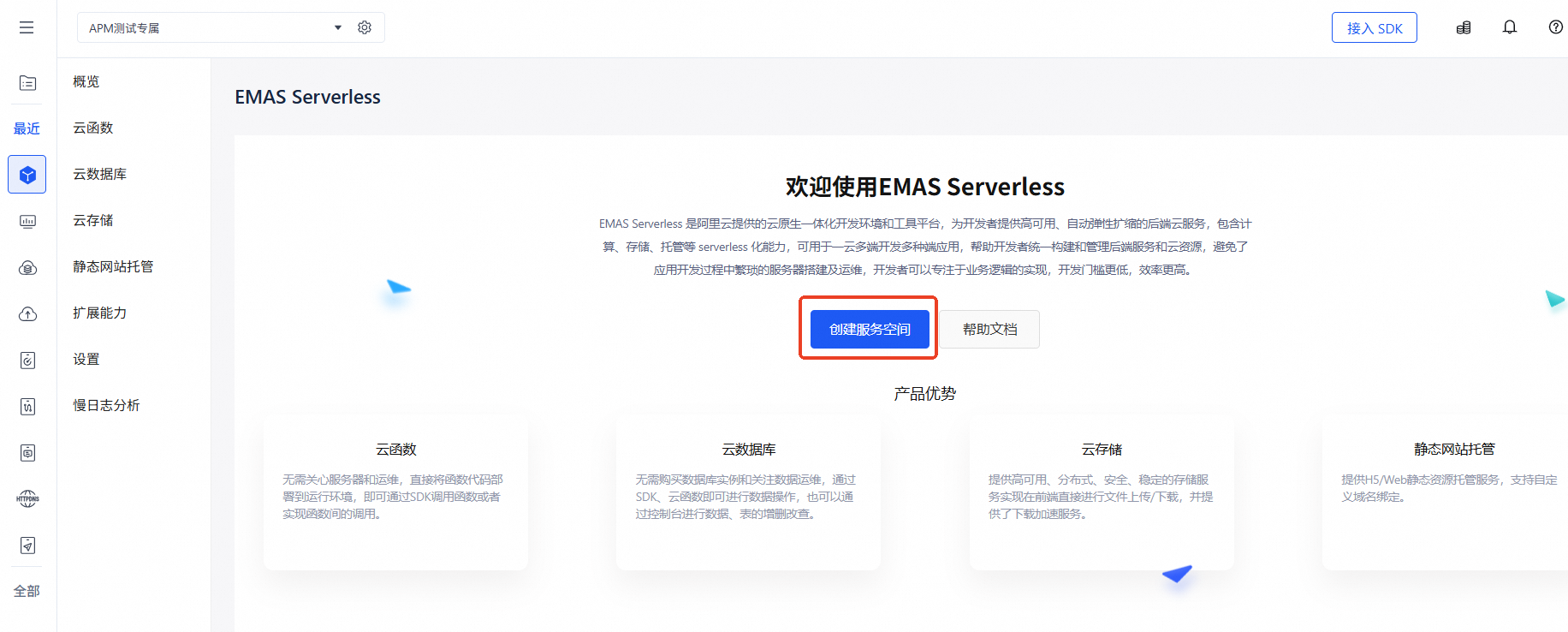Open the HTTPDNS globe icon
Image resolution: width=1568 pixels, height=632 pixels.
pos(27,499)
